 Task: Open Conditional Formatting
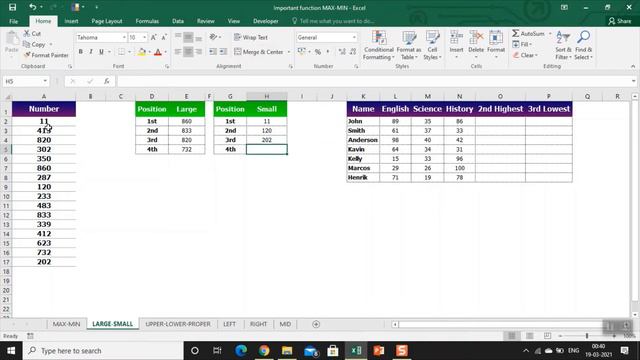pos(379,45)
